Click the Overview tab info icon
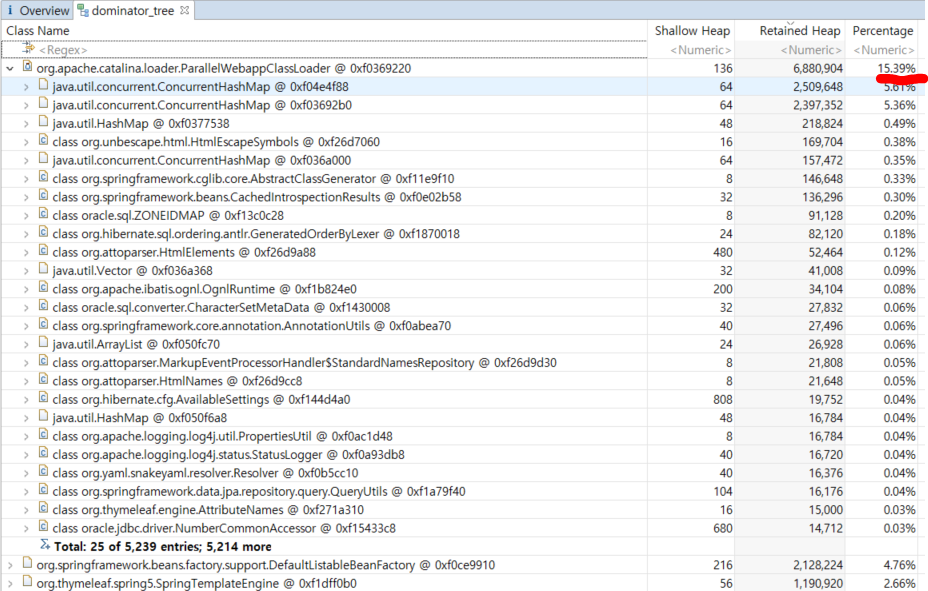The image size is (928, 591). pos(10,11)
